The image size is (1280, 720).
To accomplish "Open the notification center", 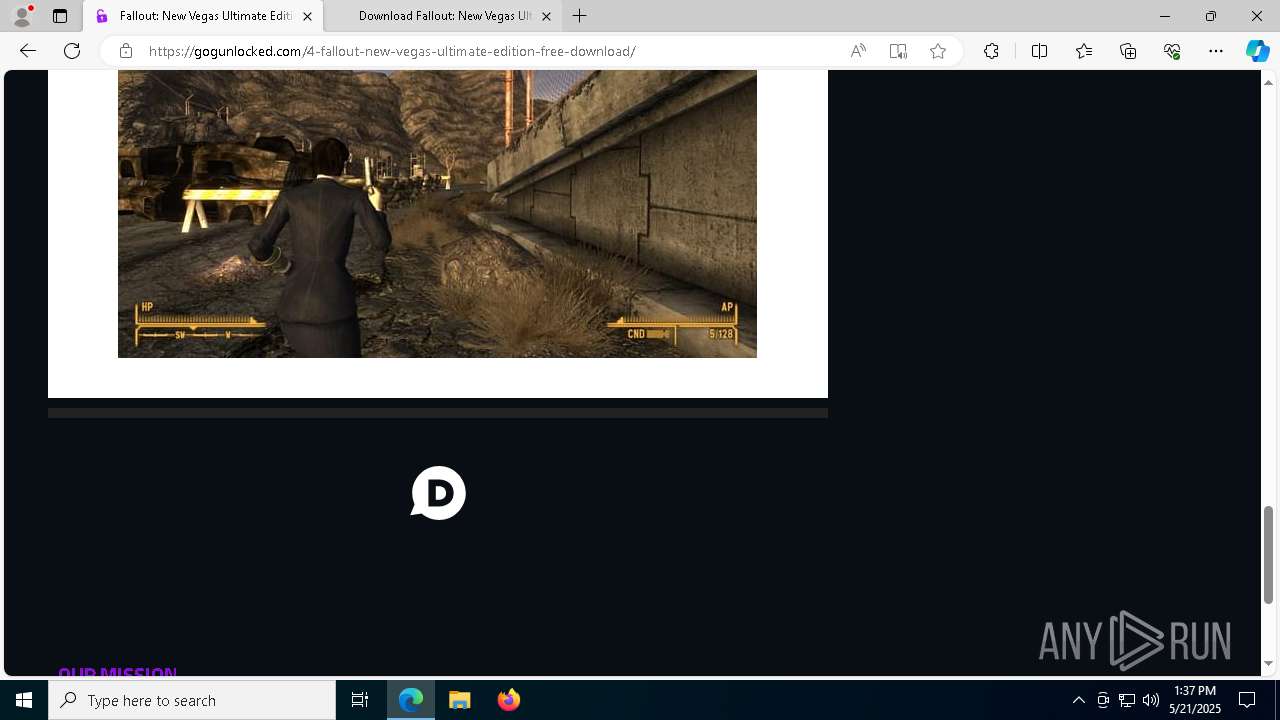I will (1247, 700).
